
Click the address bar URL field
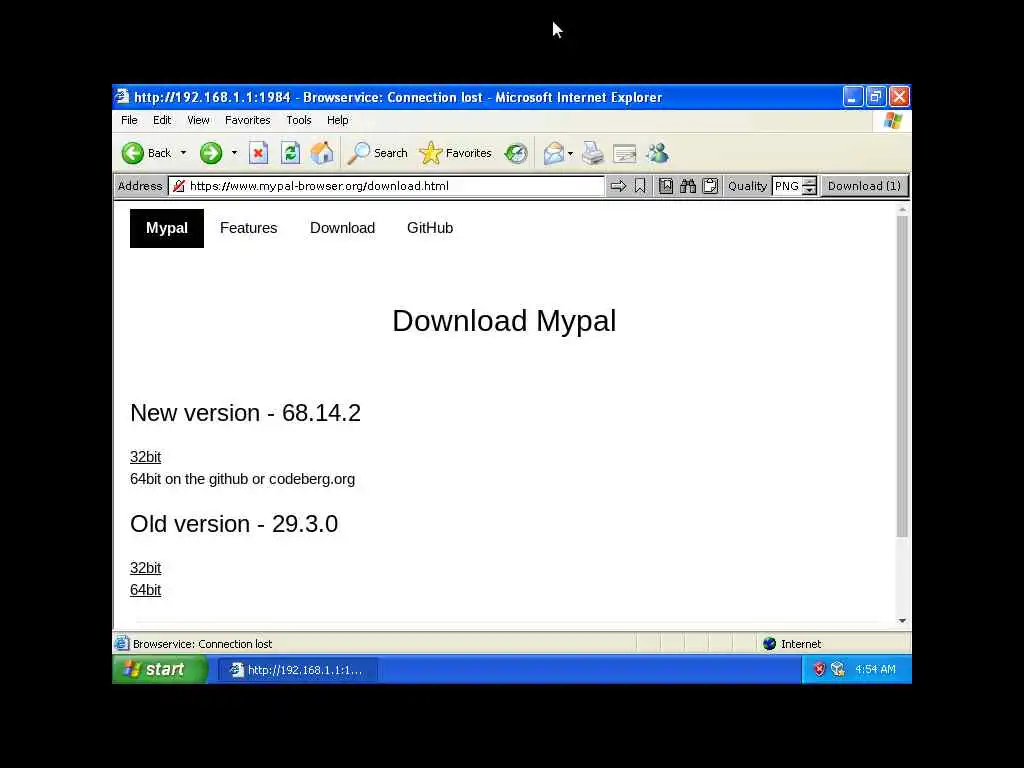(x=385, y=186)
